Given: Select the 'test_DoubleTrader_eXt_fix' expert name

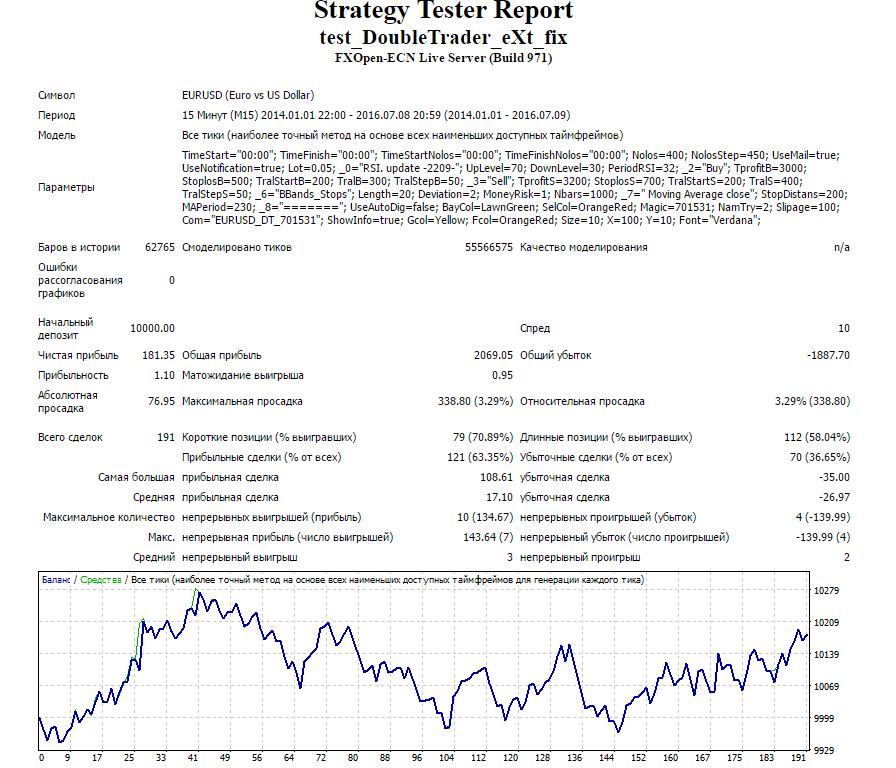Looking at the screenshot, I should (x=443, y=37).
